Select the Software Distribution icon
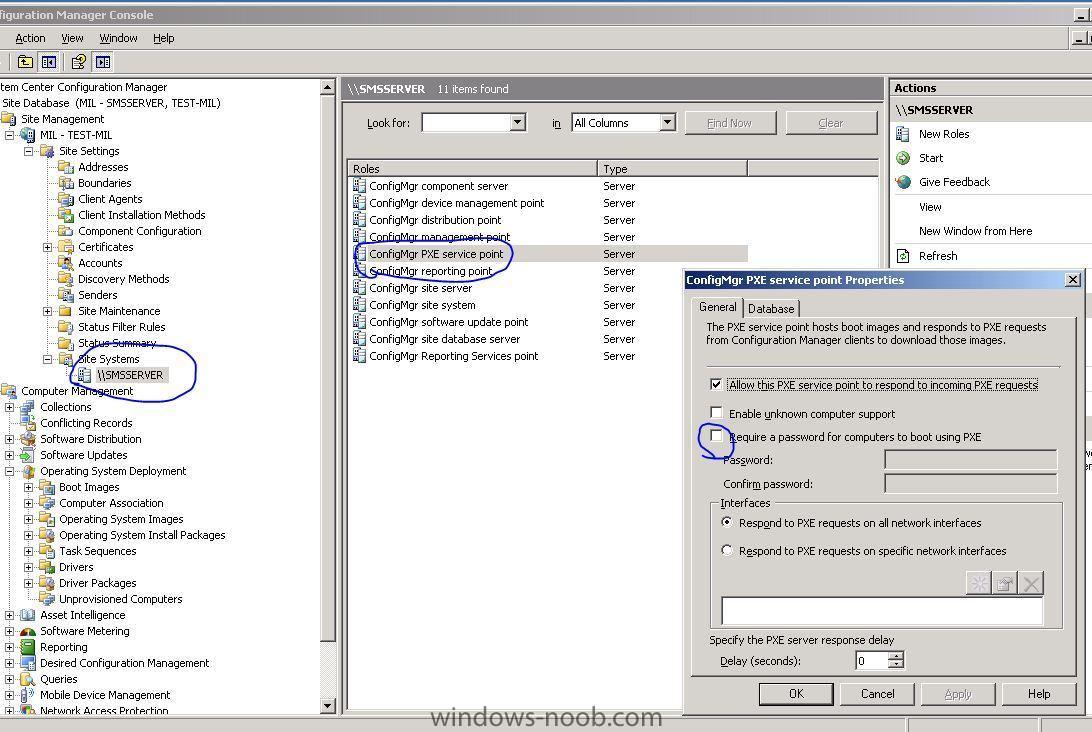Screen dimensions: 1092x732 pyautogui.click(x=28, y=439)
